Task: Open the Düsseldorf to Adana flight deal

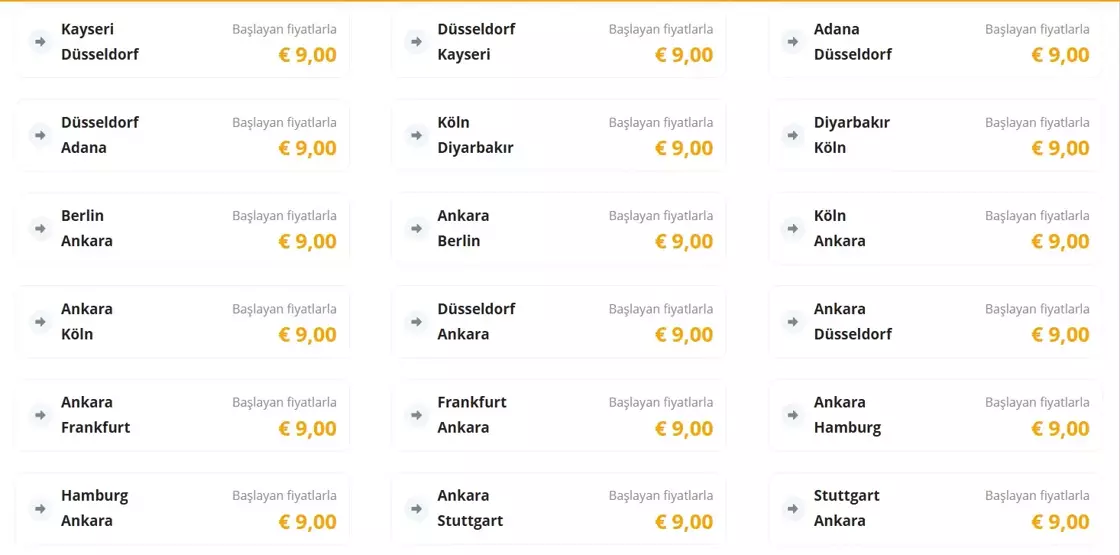Action: tap(182, 135)
